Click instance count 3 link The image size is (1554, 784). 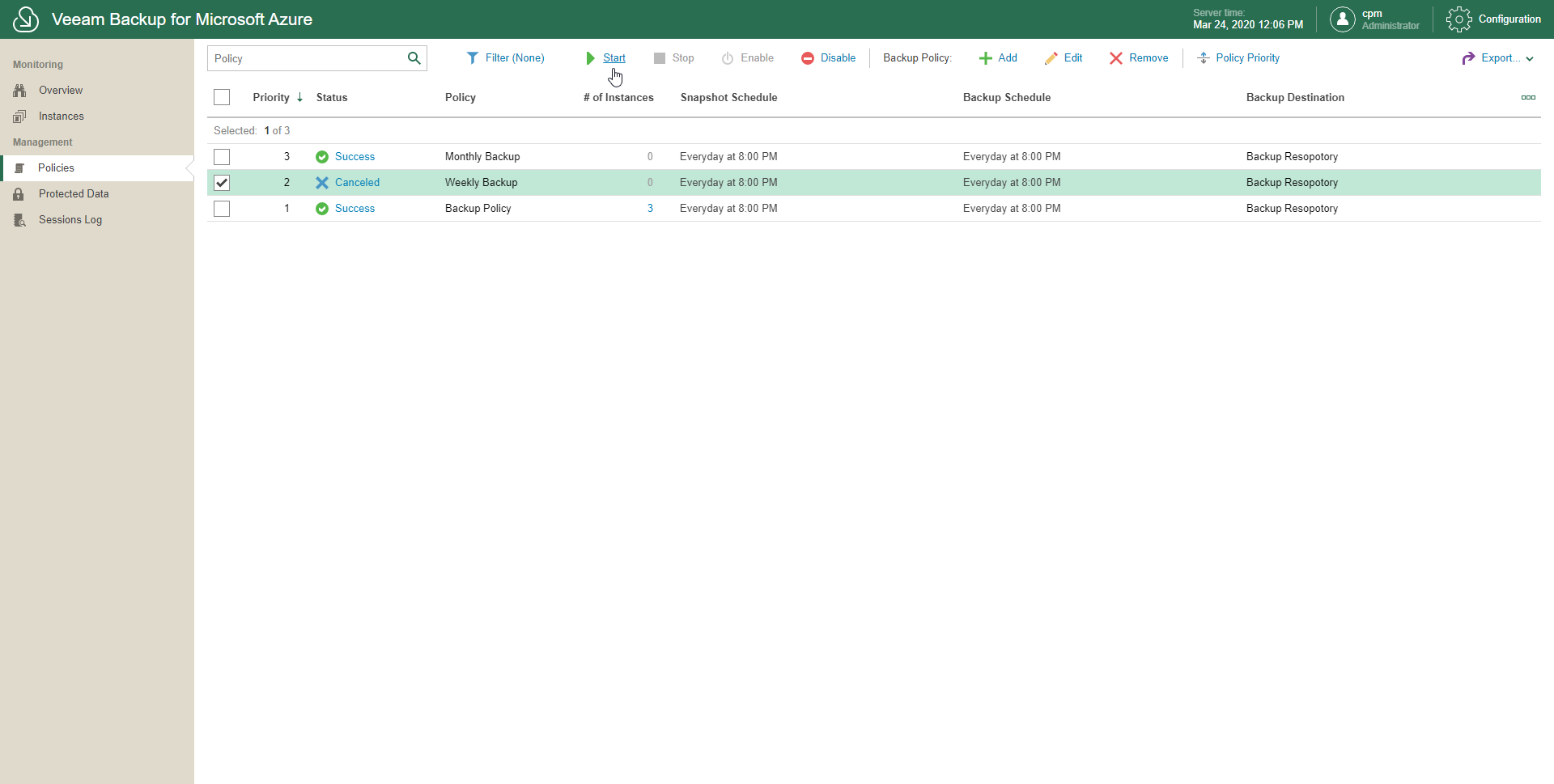(x=650, y=209)
